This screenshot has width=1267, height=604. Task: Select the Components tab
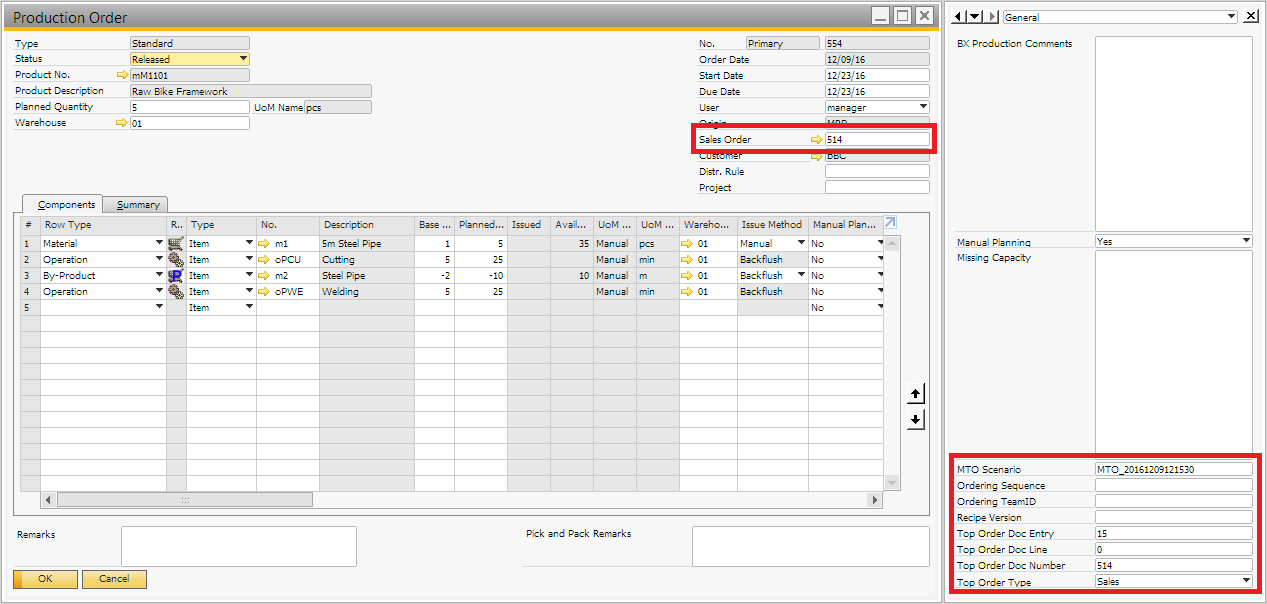(x=66, y=205)
